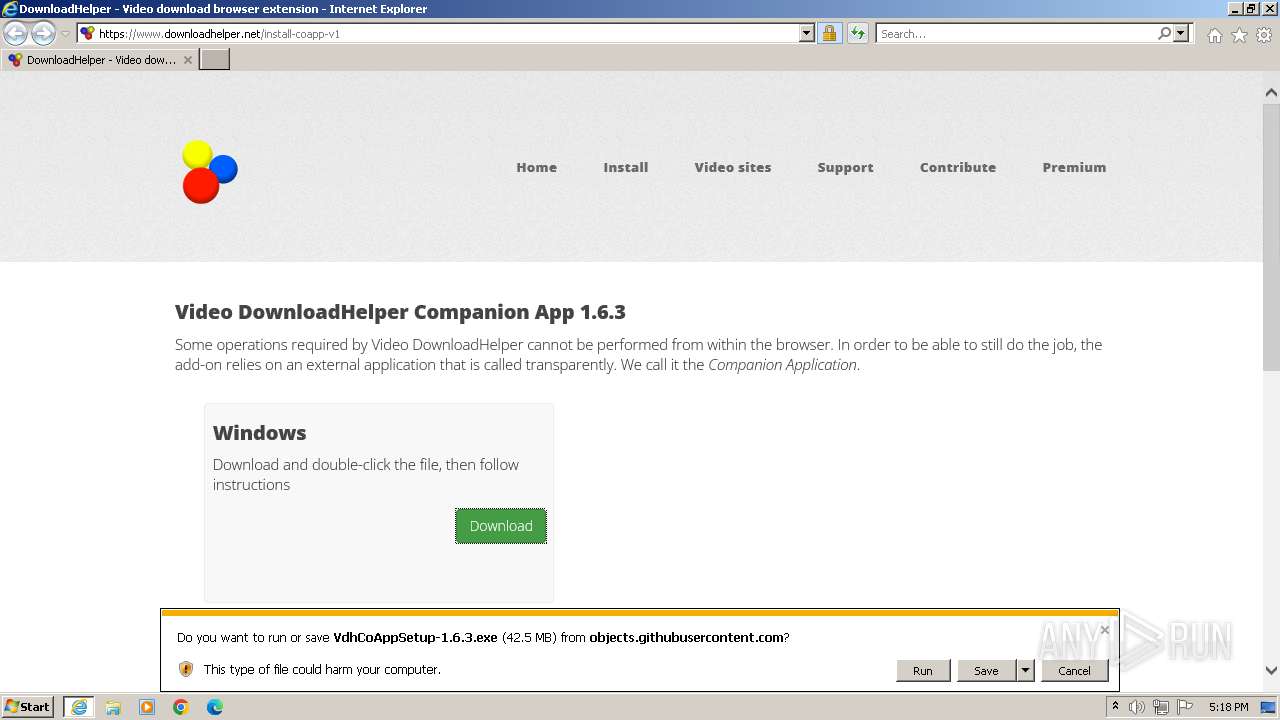
Task: Open the Install menu item
Action: coord(625,167)
